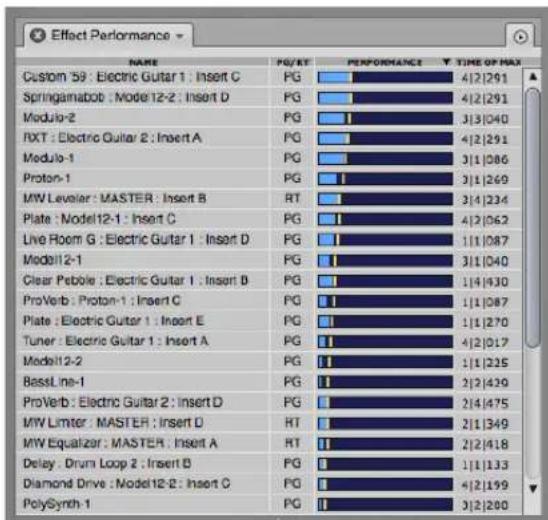The image size is (548, 520).
Task: Select the MW Equalizer : MASTER : Insert A row
Action: click(x=269, y=443)
